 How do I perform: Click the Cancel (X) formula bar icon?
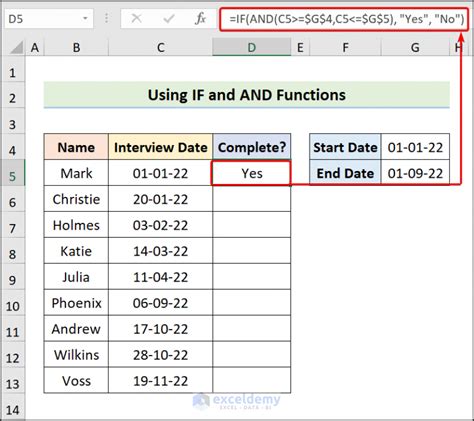[x=136, y=19]
